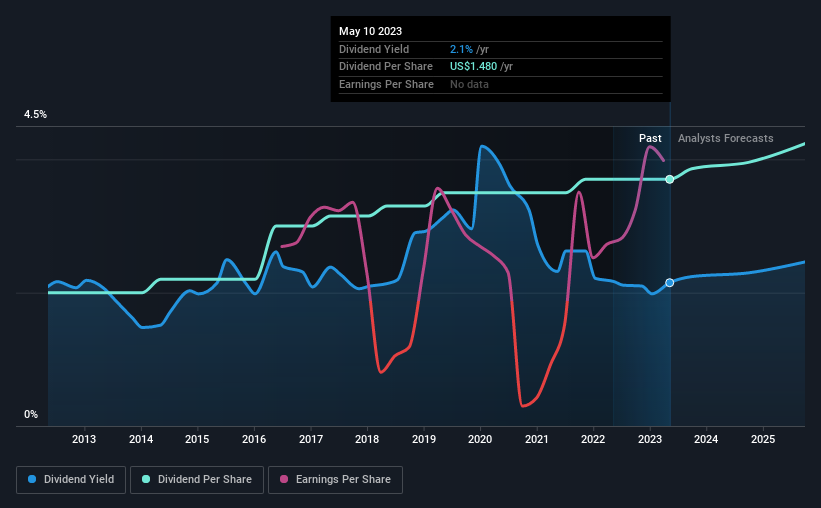The height and width of the screenshot is (508, 821).
Task: Click the US$1.480 dividend per share value
Action: 473,67
